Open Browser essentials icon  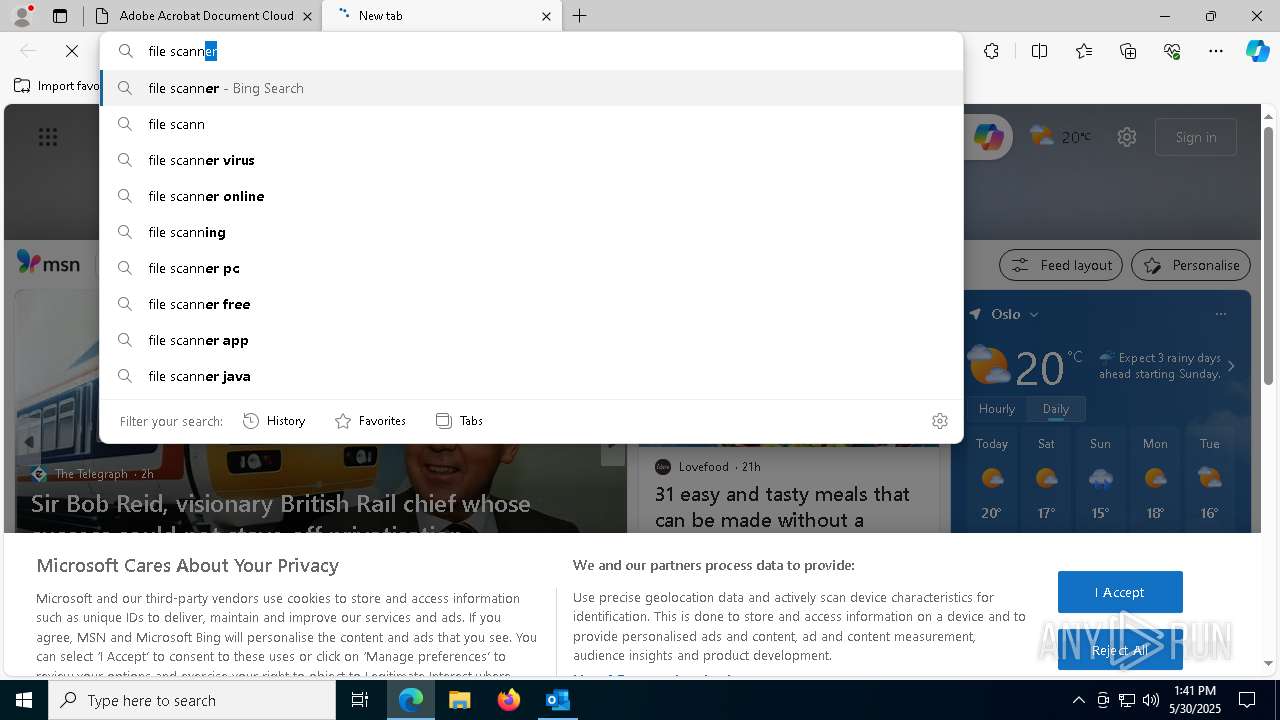tap(1172, 51)
